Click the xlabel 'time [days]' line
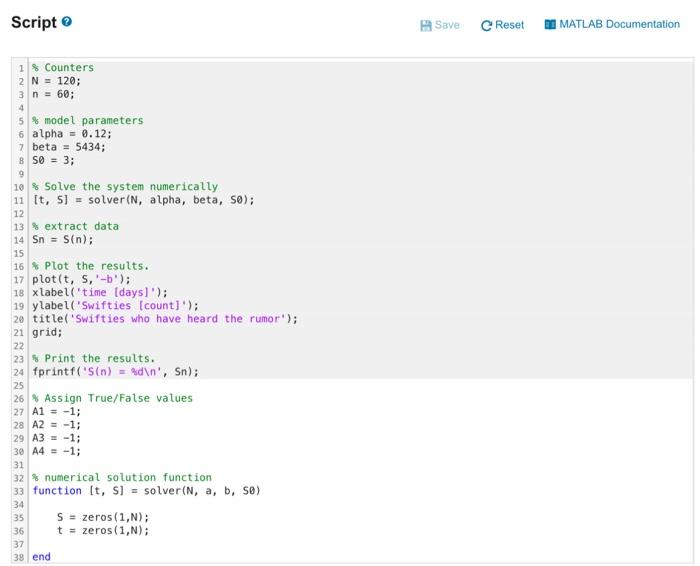 click(100, 292)
